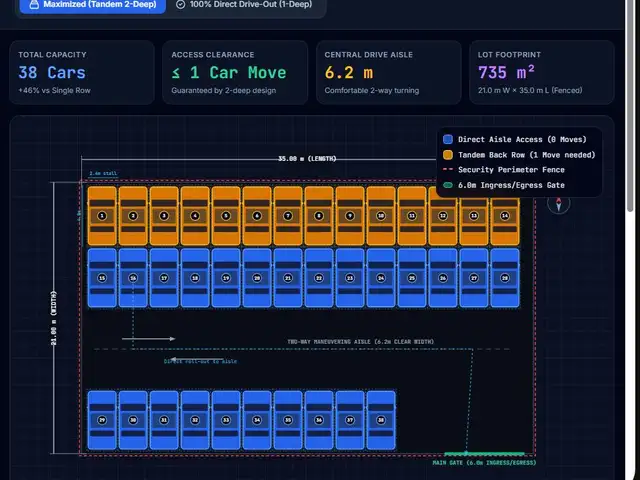The image size is (640, 480).
Task: Click the compass north indicator icon
Action: (558, 204)
